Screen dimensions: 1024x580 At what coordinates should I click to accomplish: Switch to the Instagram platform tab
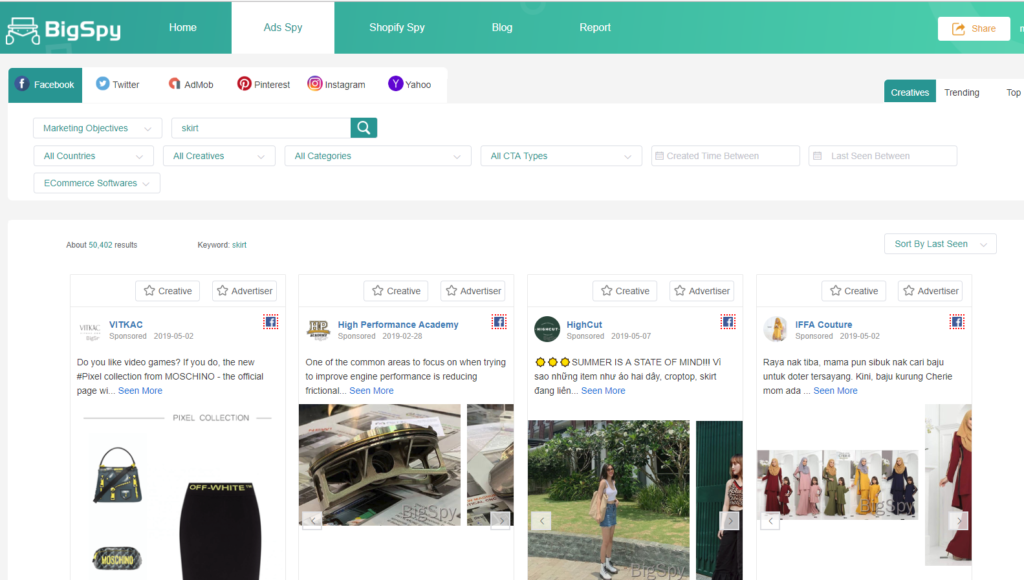[336, 84]
